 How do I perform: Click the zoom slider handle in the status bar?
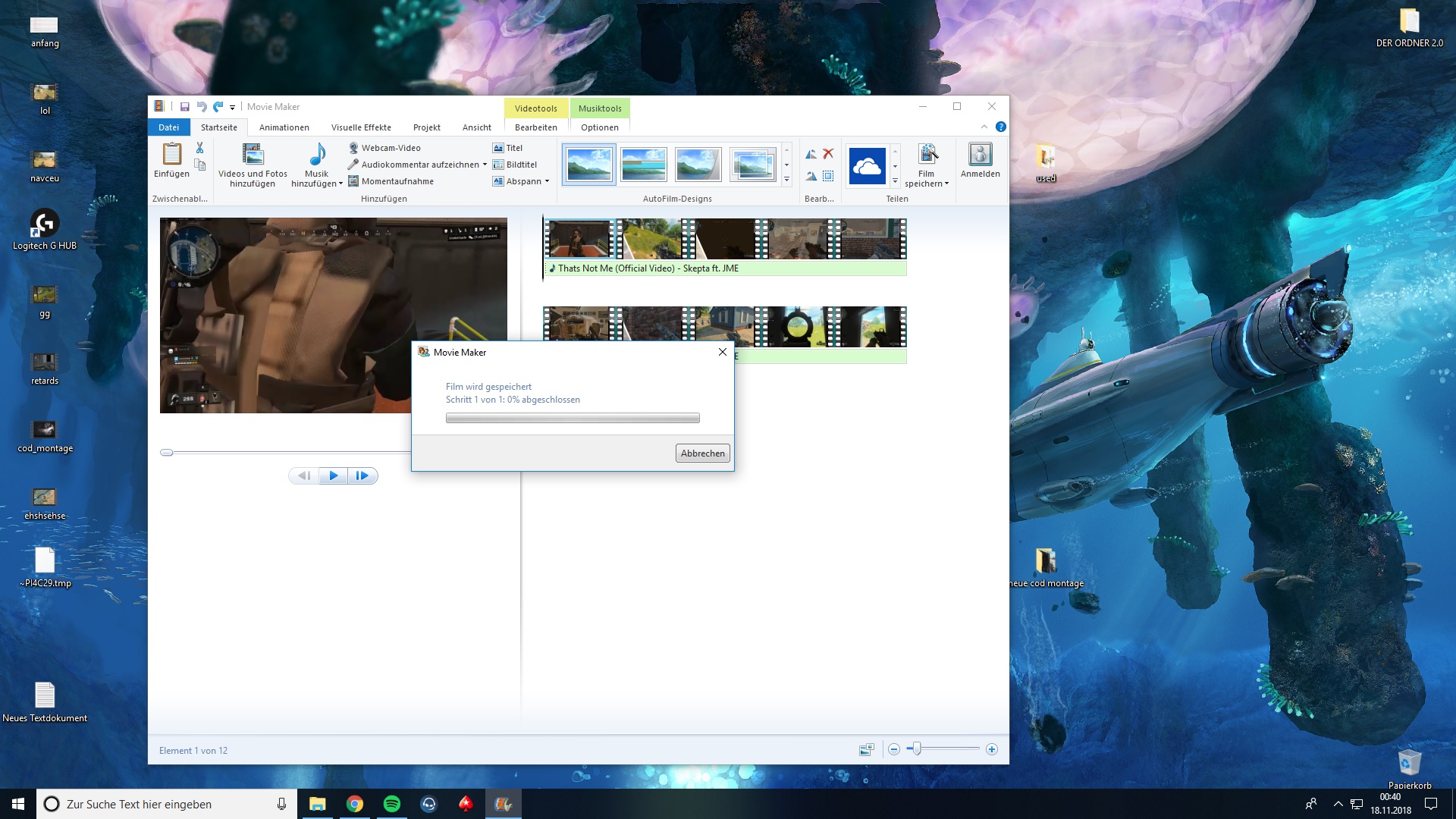point(917,749)
